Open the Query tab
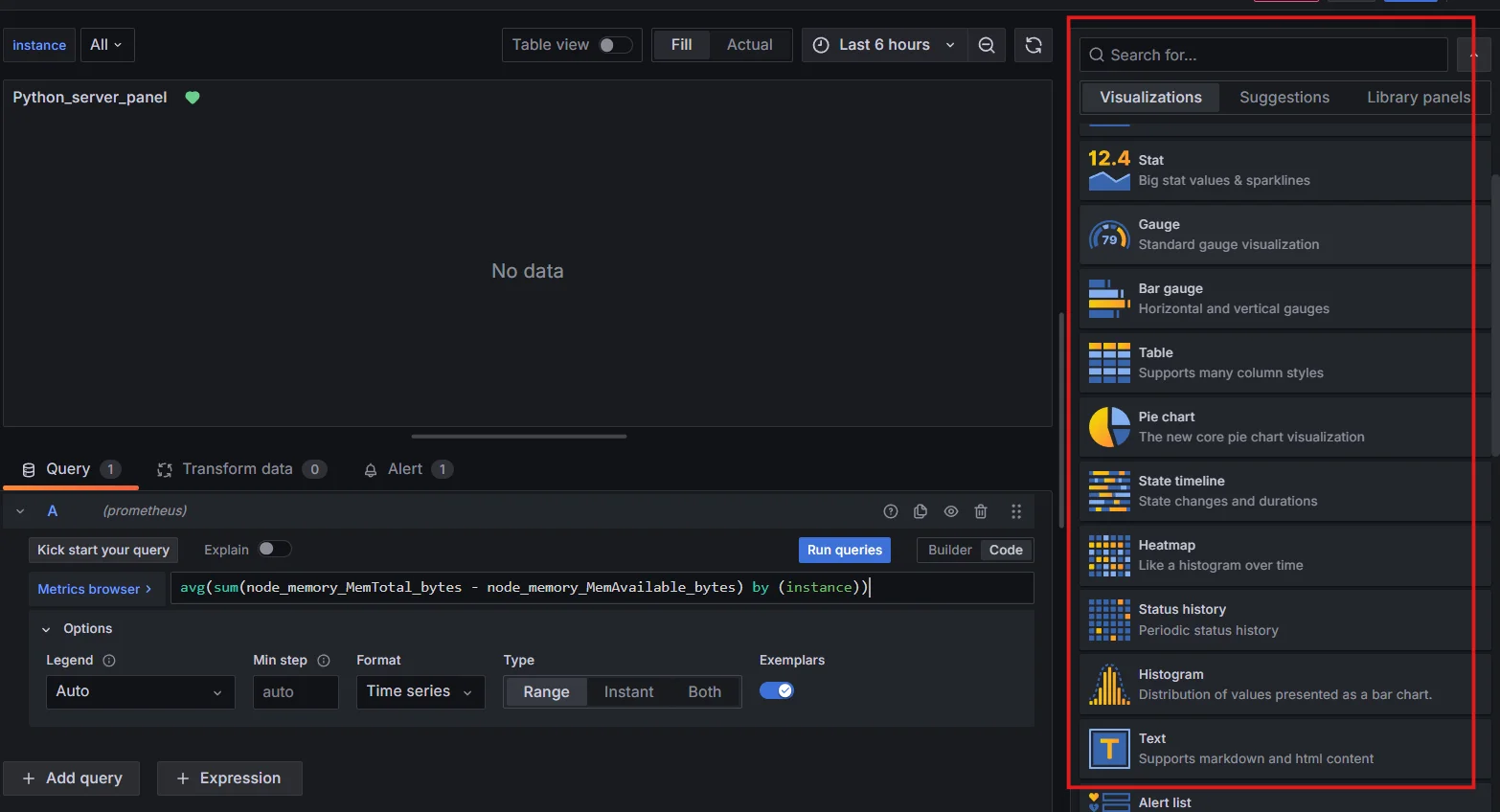Screen dimensions: 1500x812 71,469
